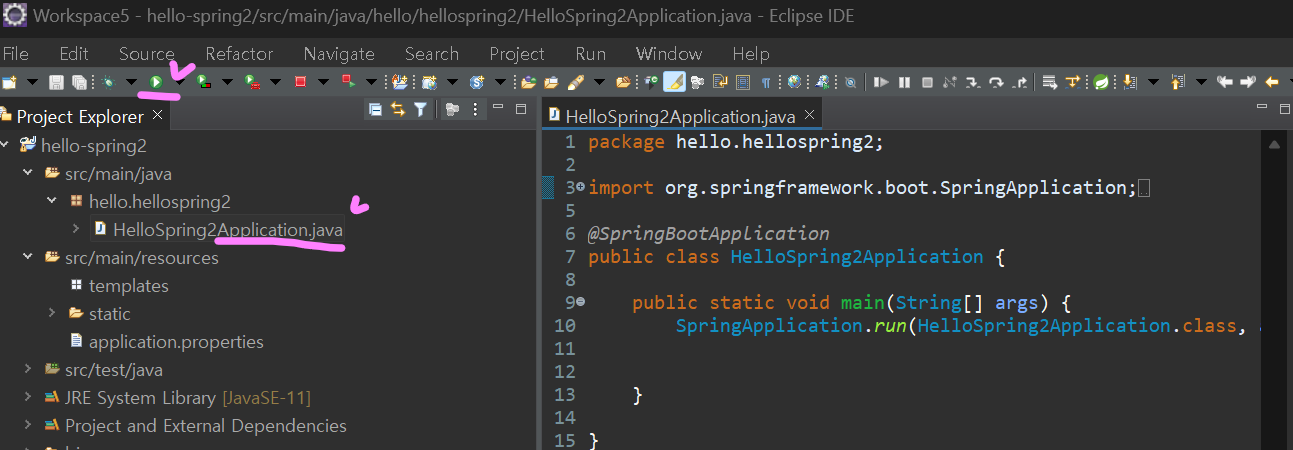Image resolution: width=1293 pixels, height=450 pixels.
Task: Open the dropdown next to Next Annotation icon
Action: point(1154,81)
